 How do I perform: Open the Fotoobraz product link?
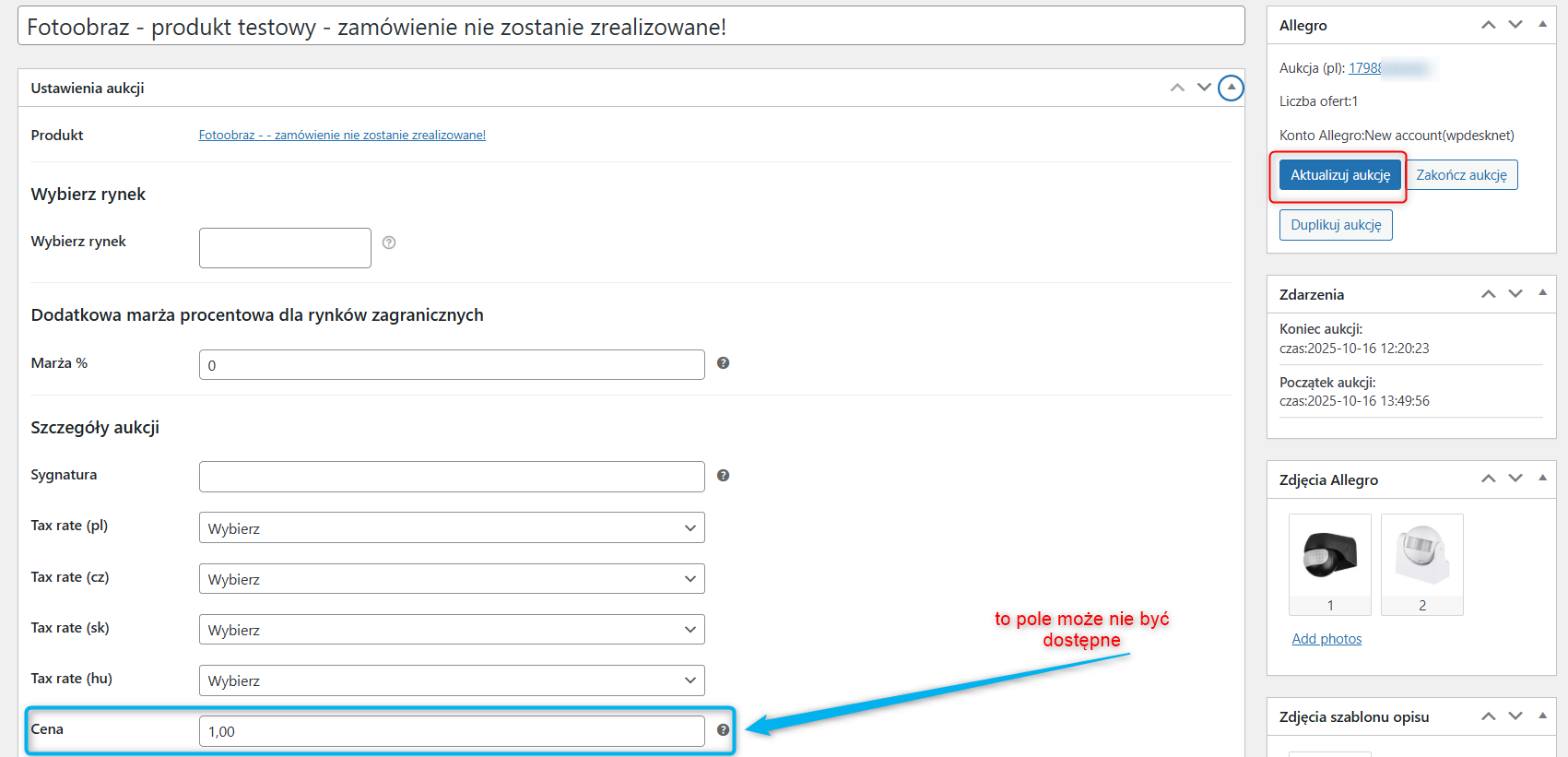click(342, 136)
